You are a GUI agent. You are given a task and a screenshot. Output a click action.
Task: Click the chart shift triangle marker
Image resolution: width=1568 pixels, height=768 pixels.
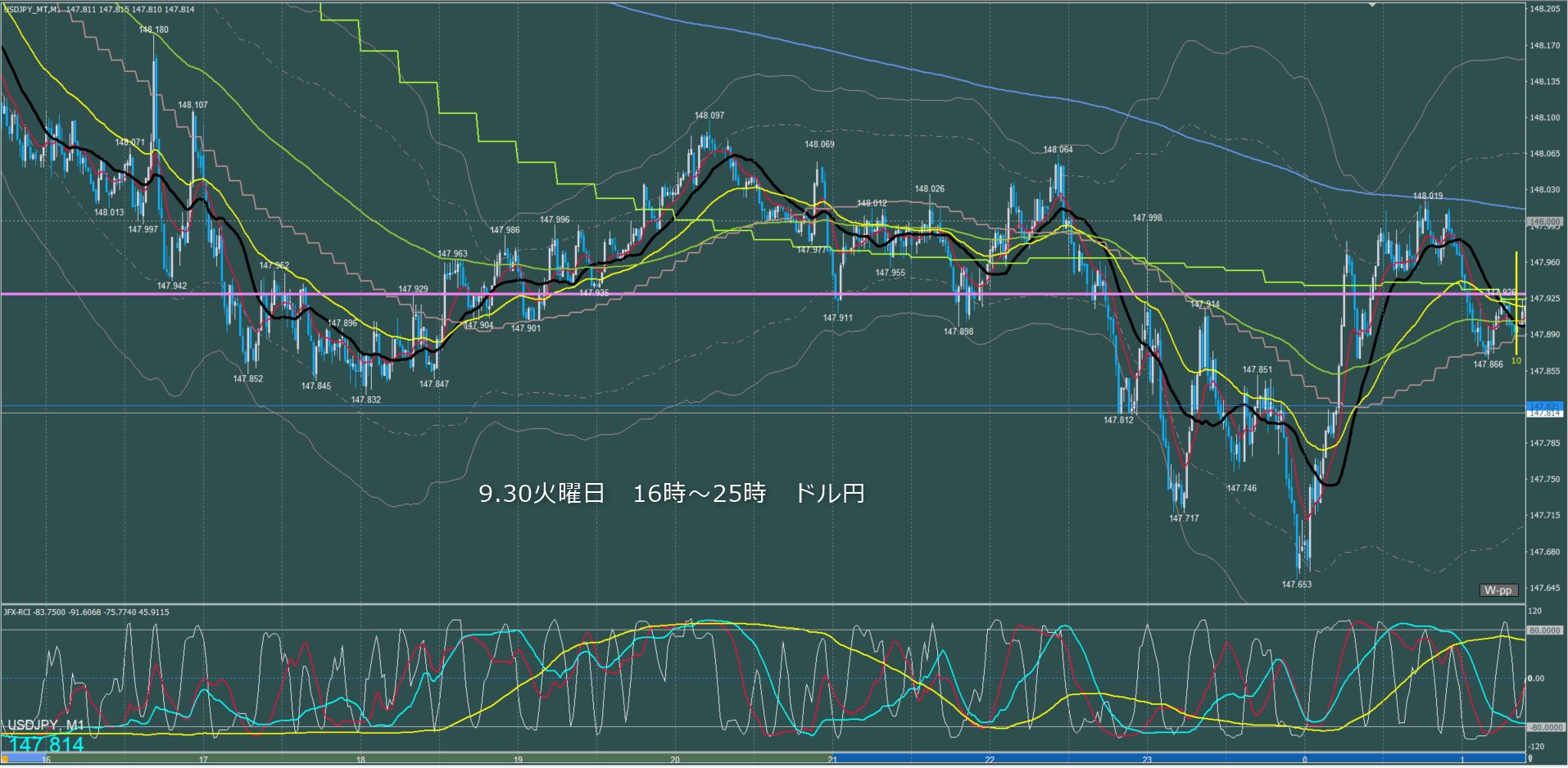tap(1372, 5)
